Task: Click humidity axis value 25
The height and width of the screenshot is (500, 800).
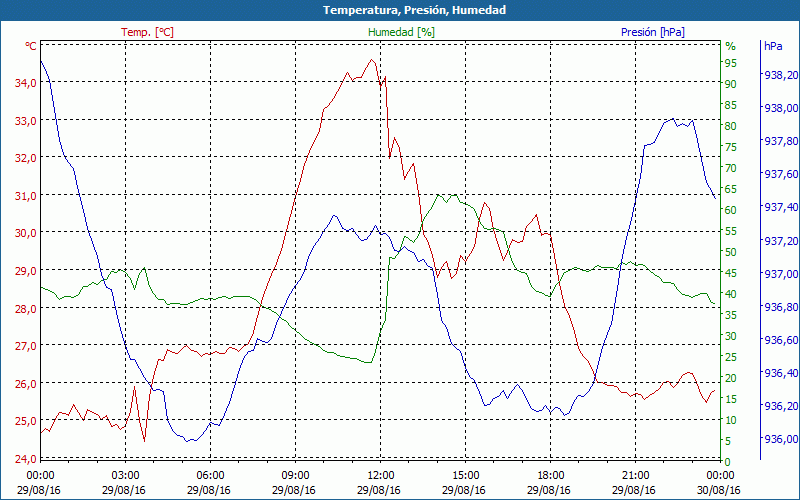Action: (x=731, y=357)
